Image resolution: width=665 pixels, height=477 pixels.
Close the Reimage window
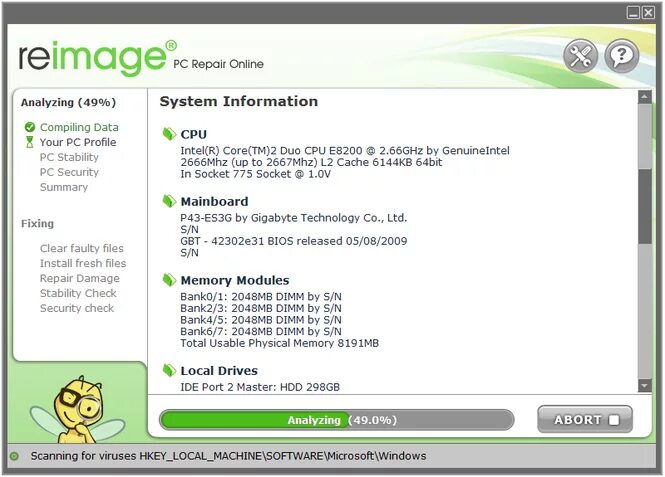click(648, 13)
